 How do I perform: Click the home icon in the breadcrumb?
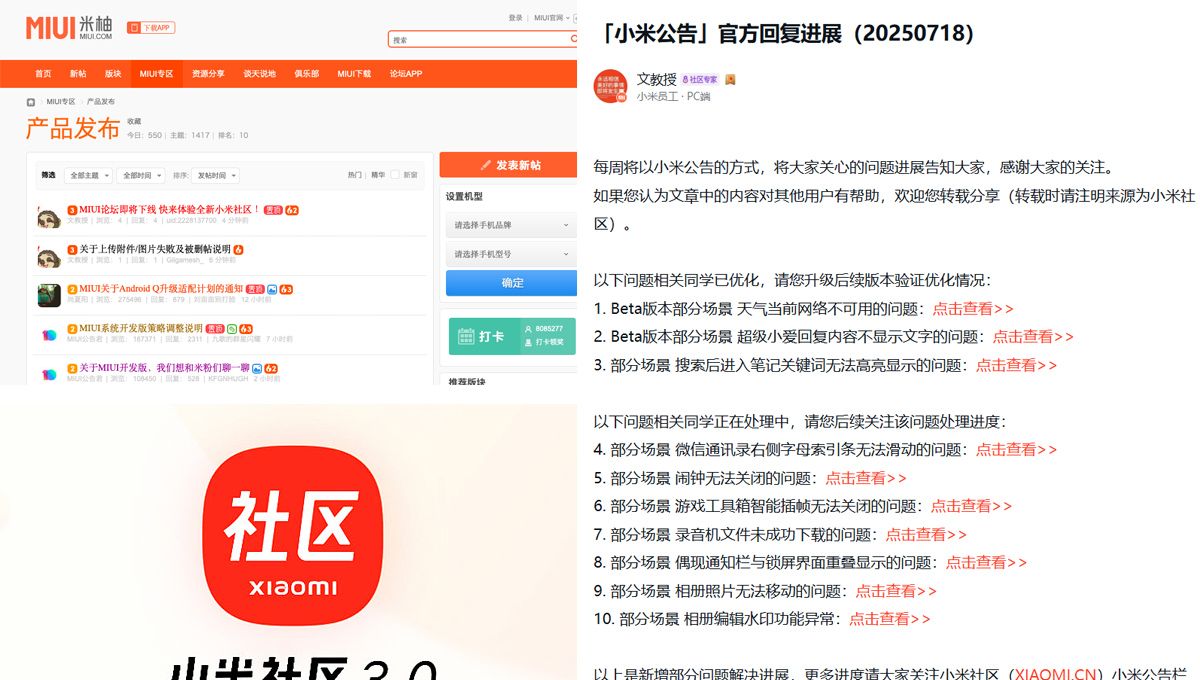31,101
